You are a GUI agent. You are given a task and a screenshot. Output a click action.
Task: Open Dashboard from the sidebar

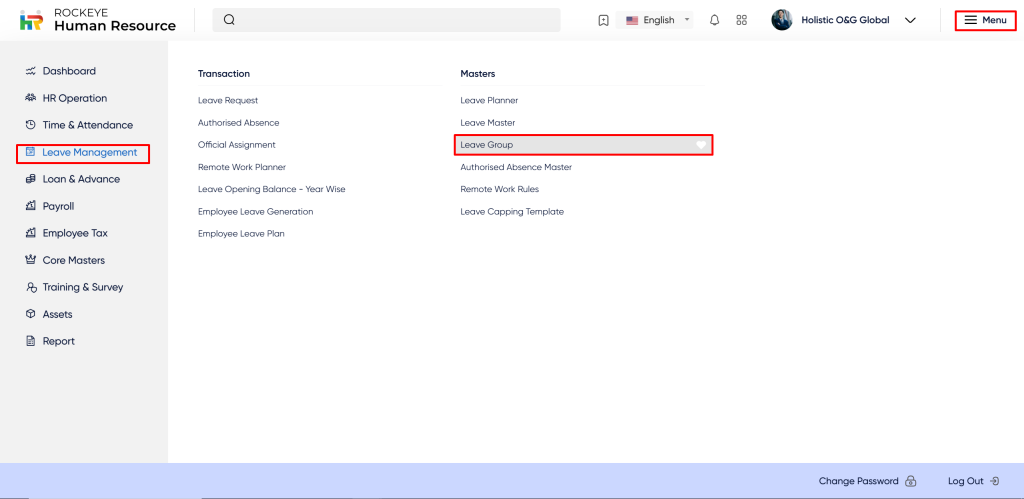coord(69,71)
